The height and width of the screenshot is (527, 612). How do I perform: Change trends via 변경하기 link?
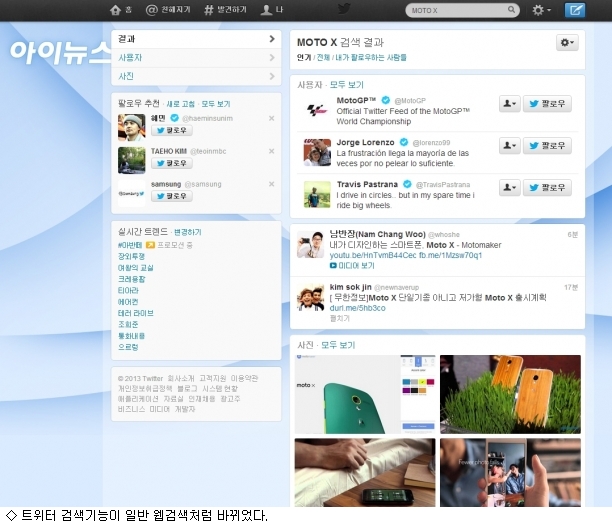point(188,232)
